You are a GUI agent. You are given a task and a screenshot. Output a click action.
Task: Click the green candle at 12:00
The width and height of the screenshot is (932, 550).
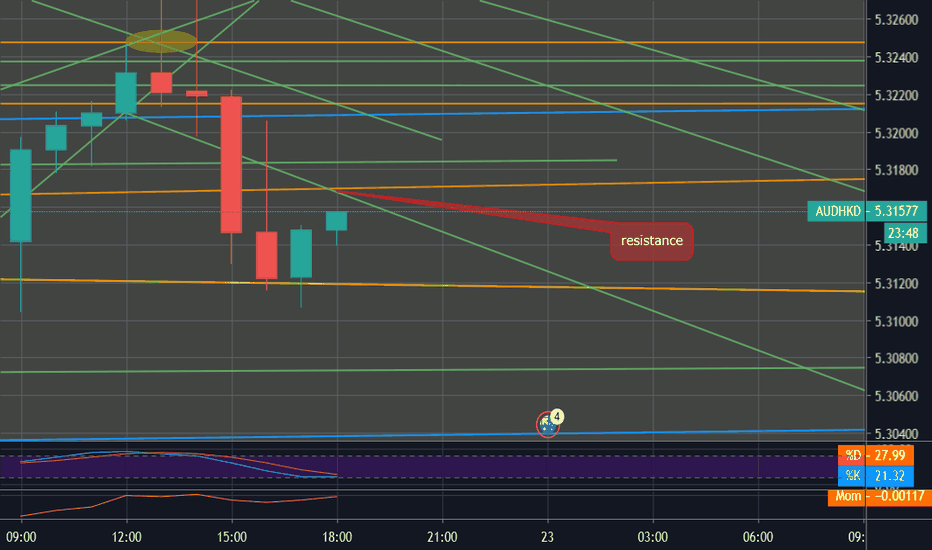click(x=126, y=93)
